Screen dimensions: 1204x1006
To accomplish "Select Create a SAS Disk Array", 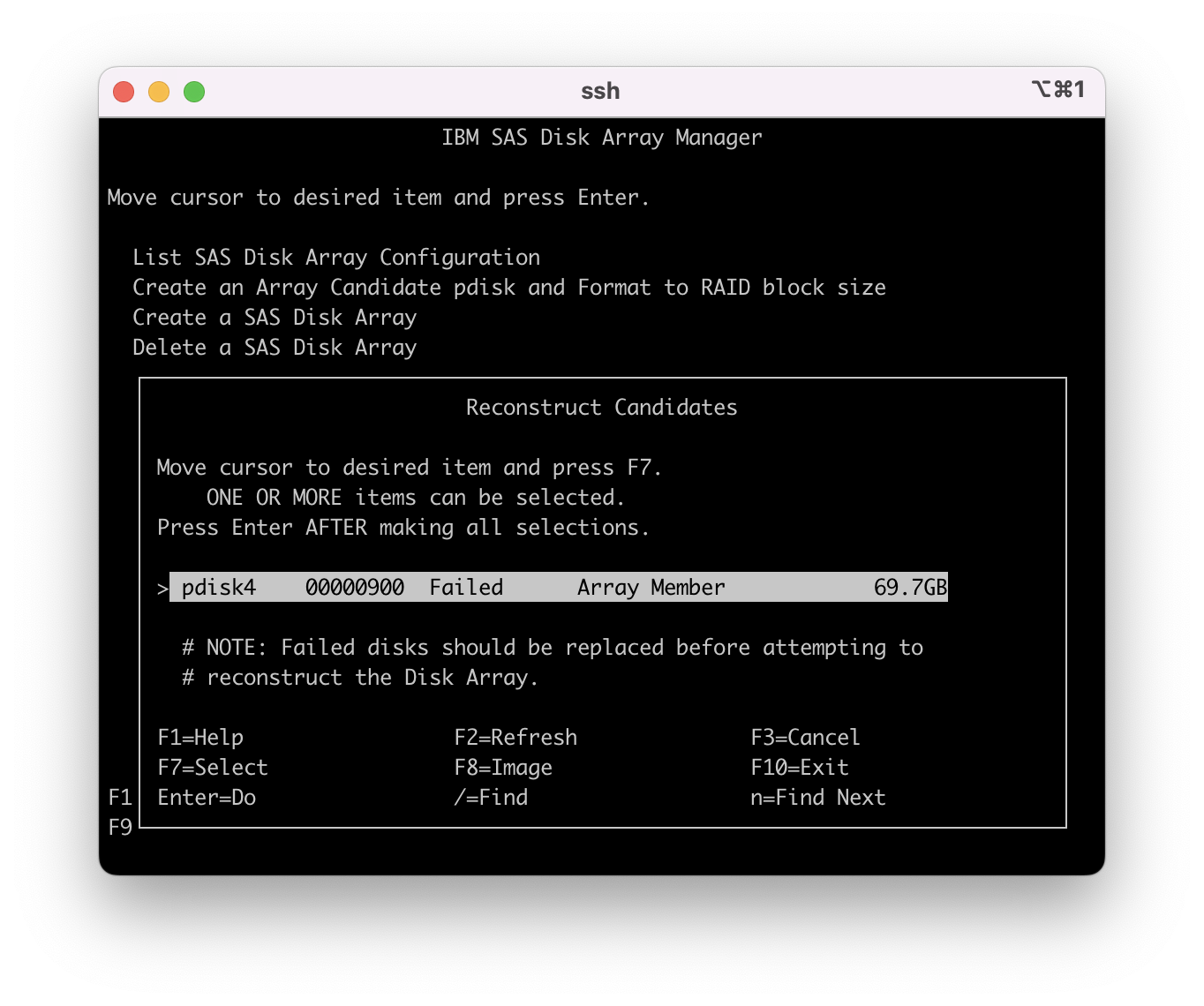I will click(275, 318).
